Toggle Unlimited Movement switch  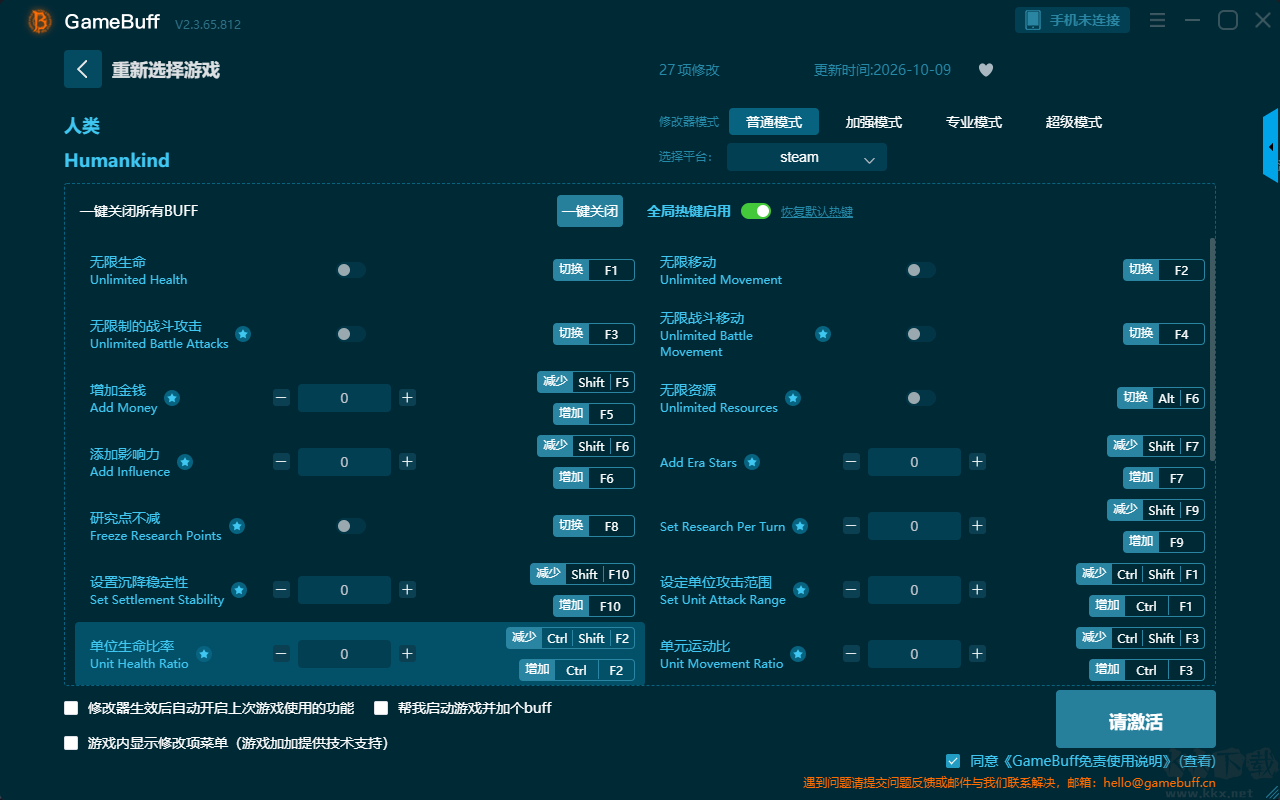point(921,270)
